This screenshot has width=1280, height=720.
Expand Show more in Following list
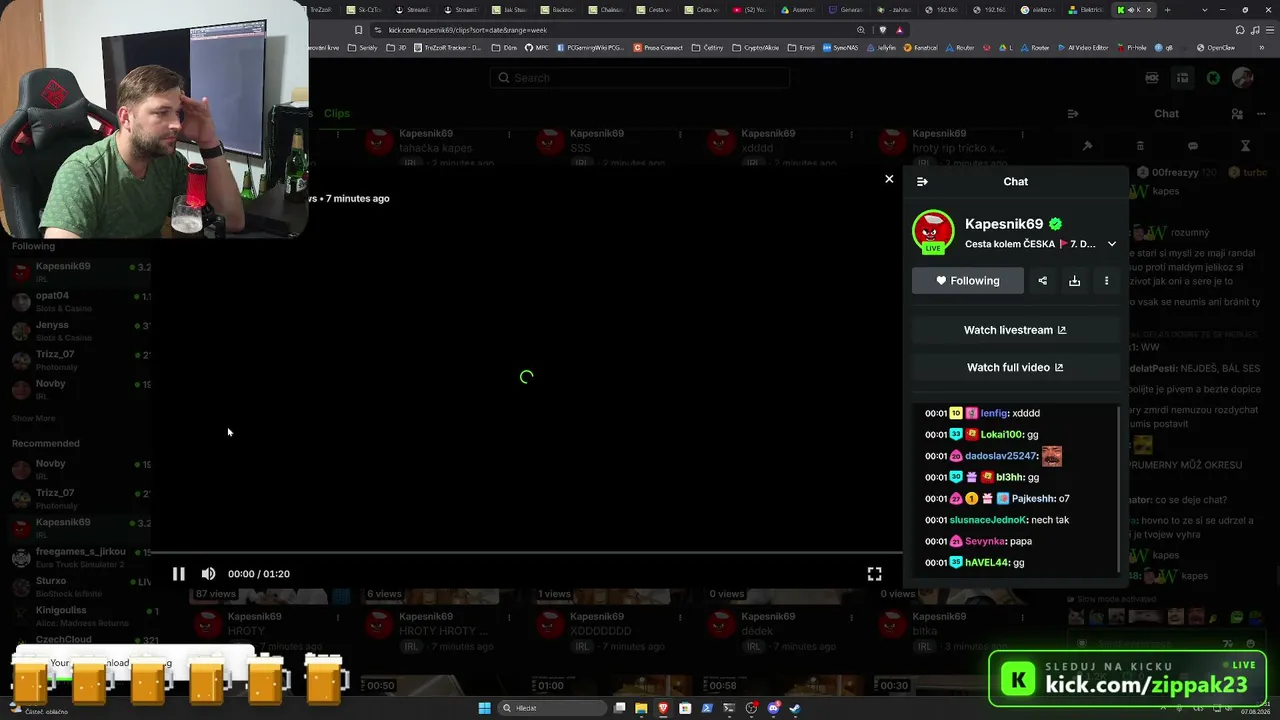33,418
